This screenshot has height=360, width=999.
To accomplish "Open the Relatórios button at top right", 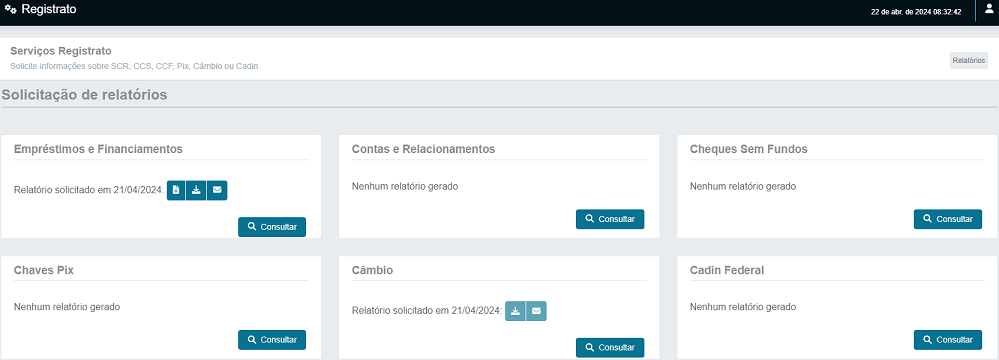I will coord(969,61).
